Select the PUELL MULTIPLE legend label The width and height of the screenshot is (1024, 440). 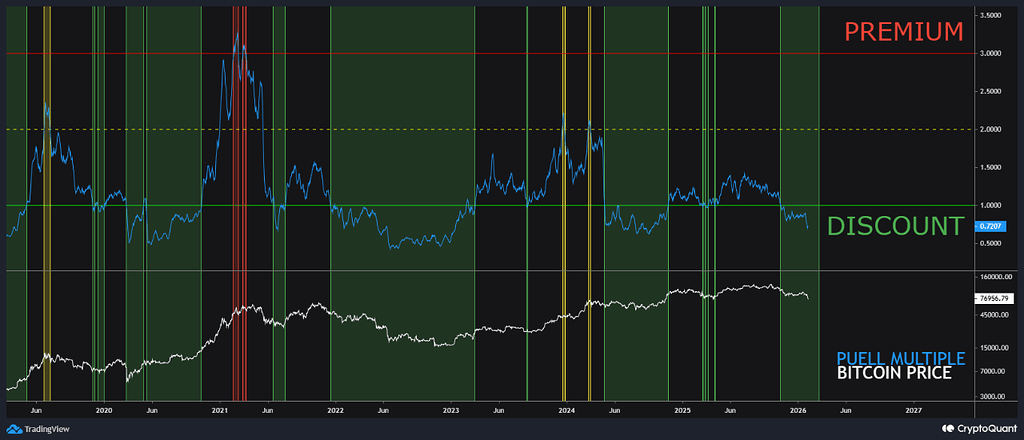[900, 358]
